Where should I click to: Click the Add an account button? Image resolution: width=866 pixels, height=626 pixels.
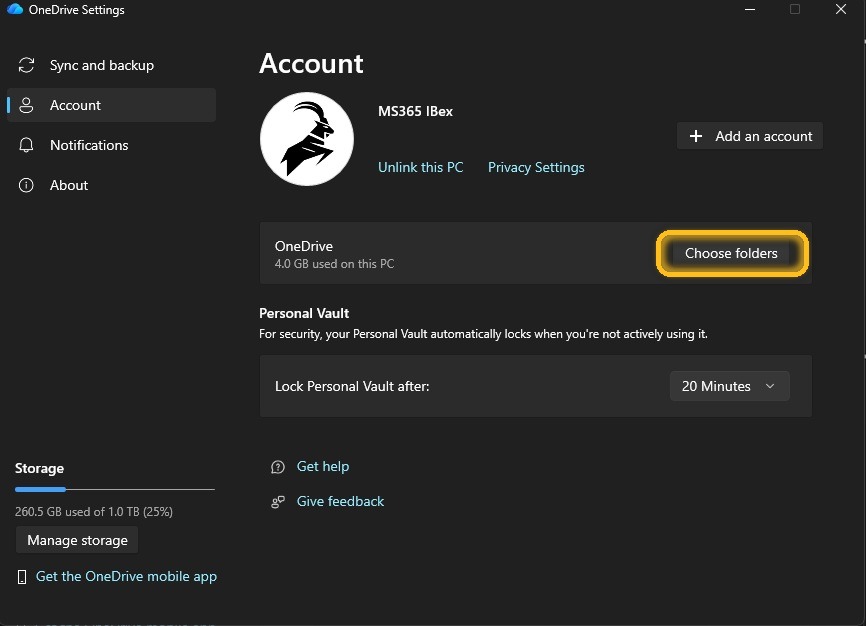[x=749, y=136]
